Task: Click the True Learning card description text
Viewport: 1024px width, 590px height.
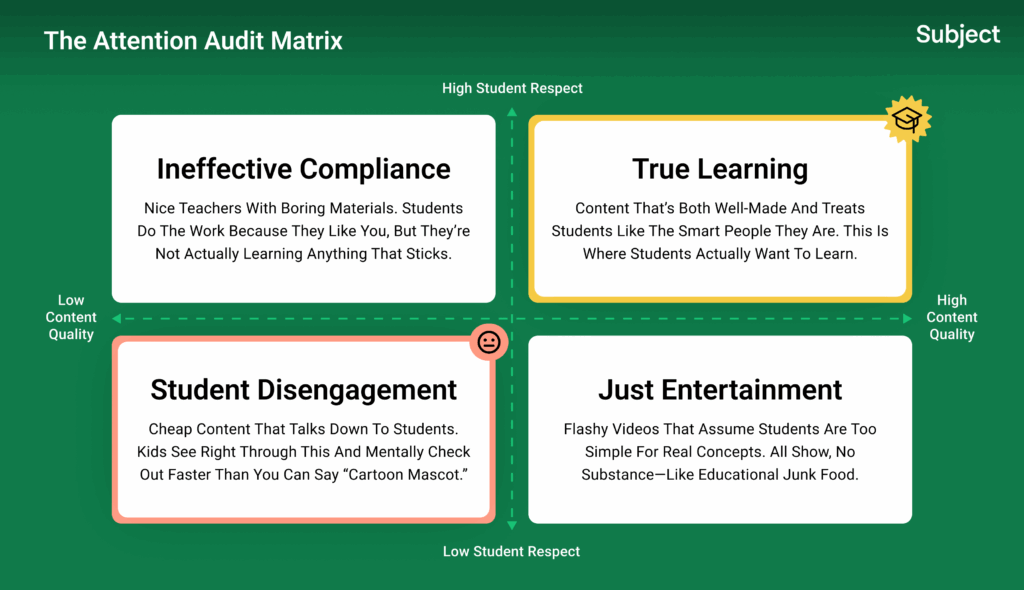Action: pyautogui.click(x=719, y=231)
